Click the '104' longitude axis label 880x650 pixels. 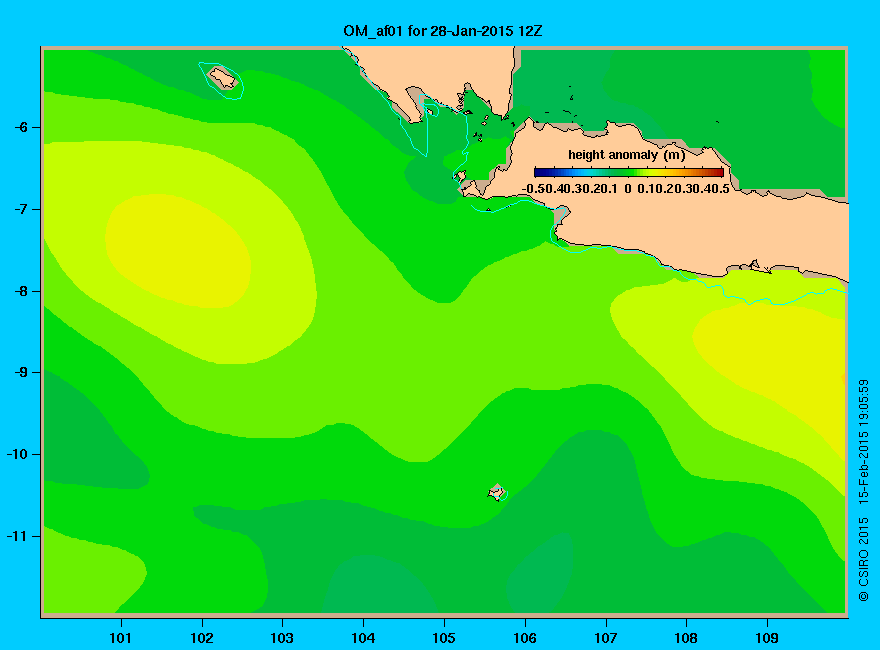coord(363,638)
